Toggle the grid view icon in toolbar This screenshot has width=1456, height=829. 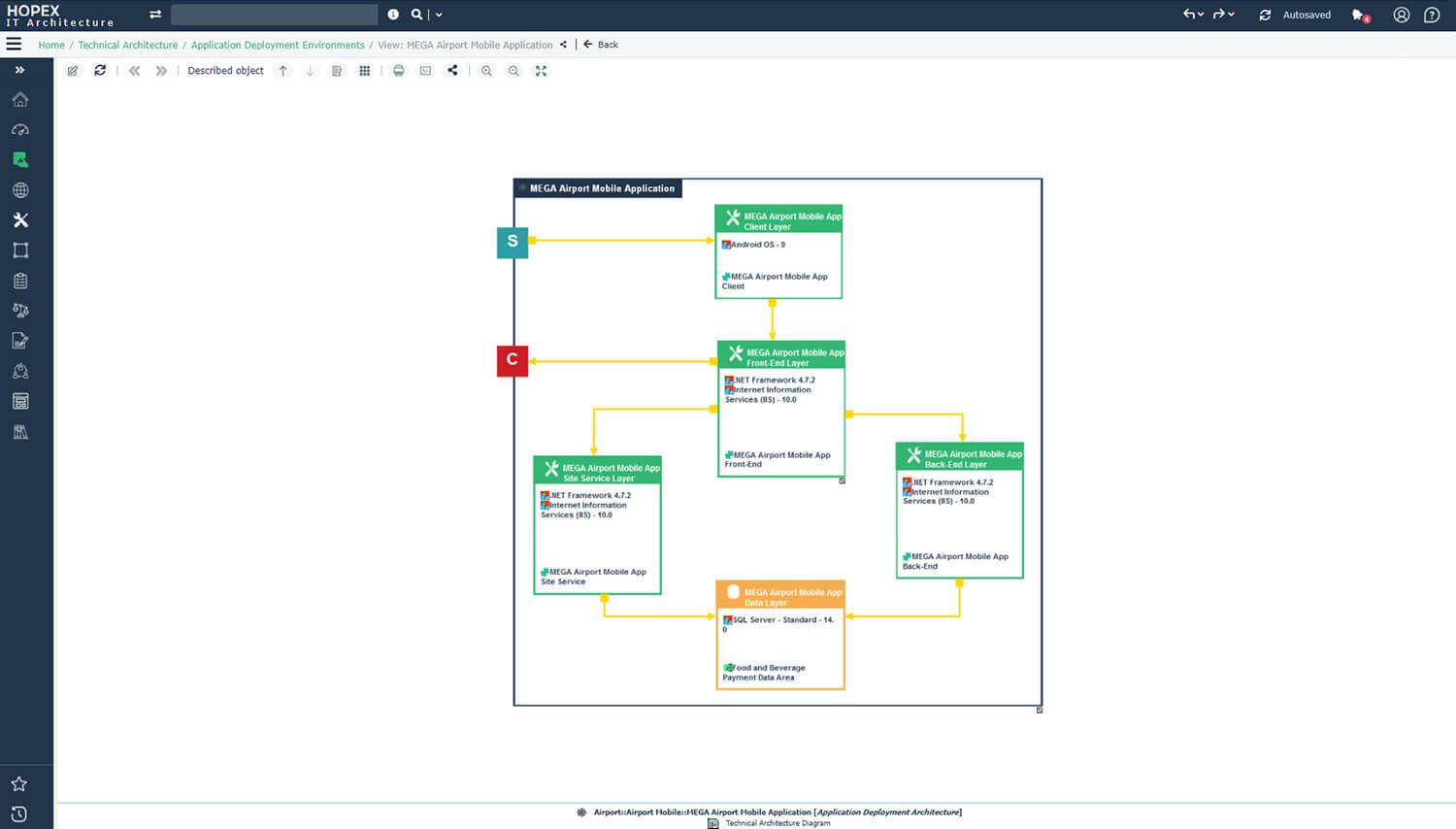tap(364, 71)
